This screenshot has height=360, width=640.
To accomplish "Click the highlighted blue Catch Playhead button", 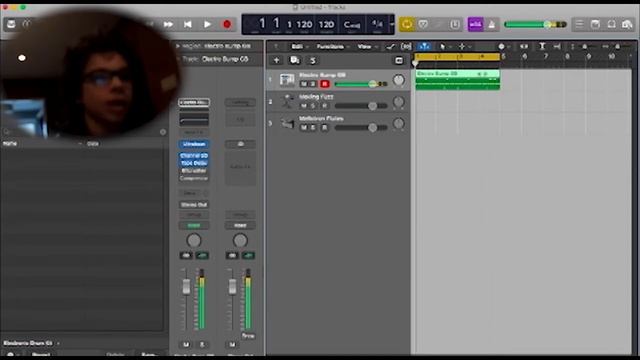I will tap(424, 47).
